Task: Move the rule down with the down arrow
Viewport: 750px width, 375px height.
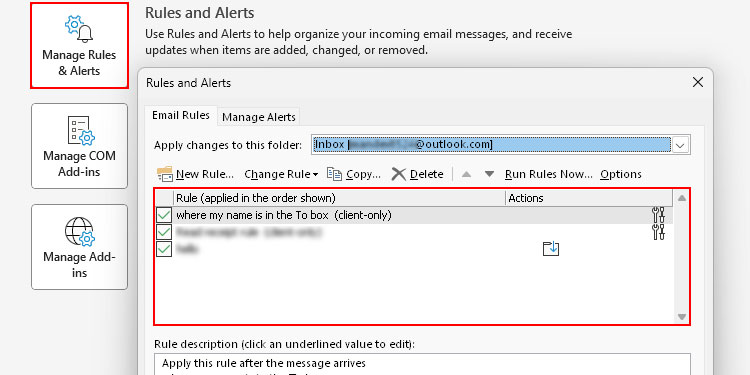Action: tap(489, 174)
